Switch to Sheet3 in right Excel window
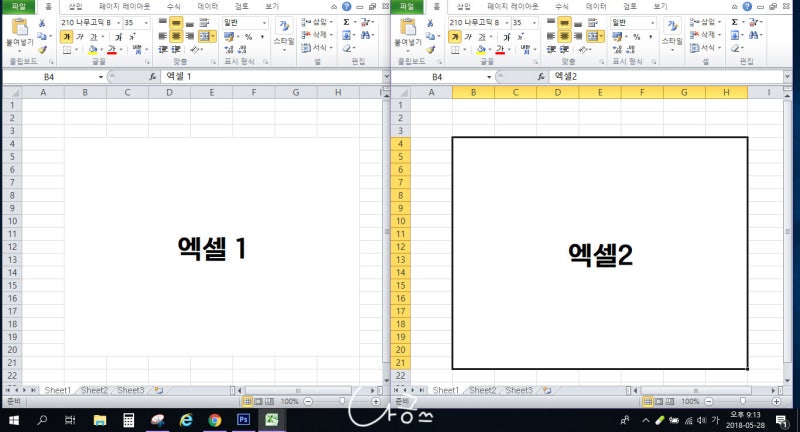This screenshot has width=800, height=432. [519, 390]
